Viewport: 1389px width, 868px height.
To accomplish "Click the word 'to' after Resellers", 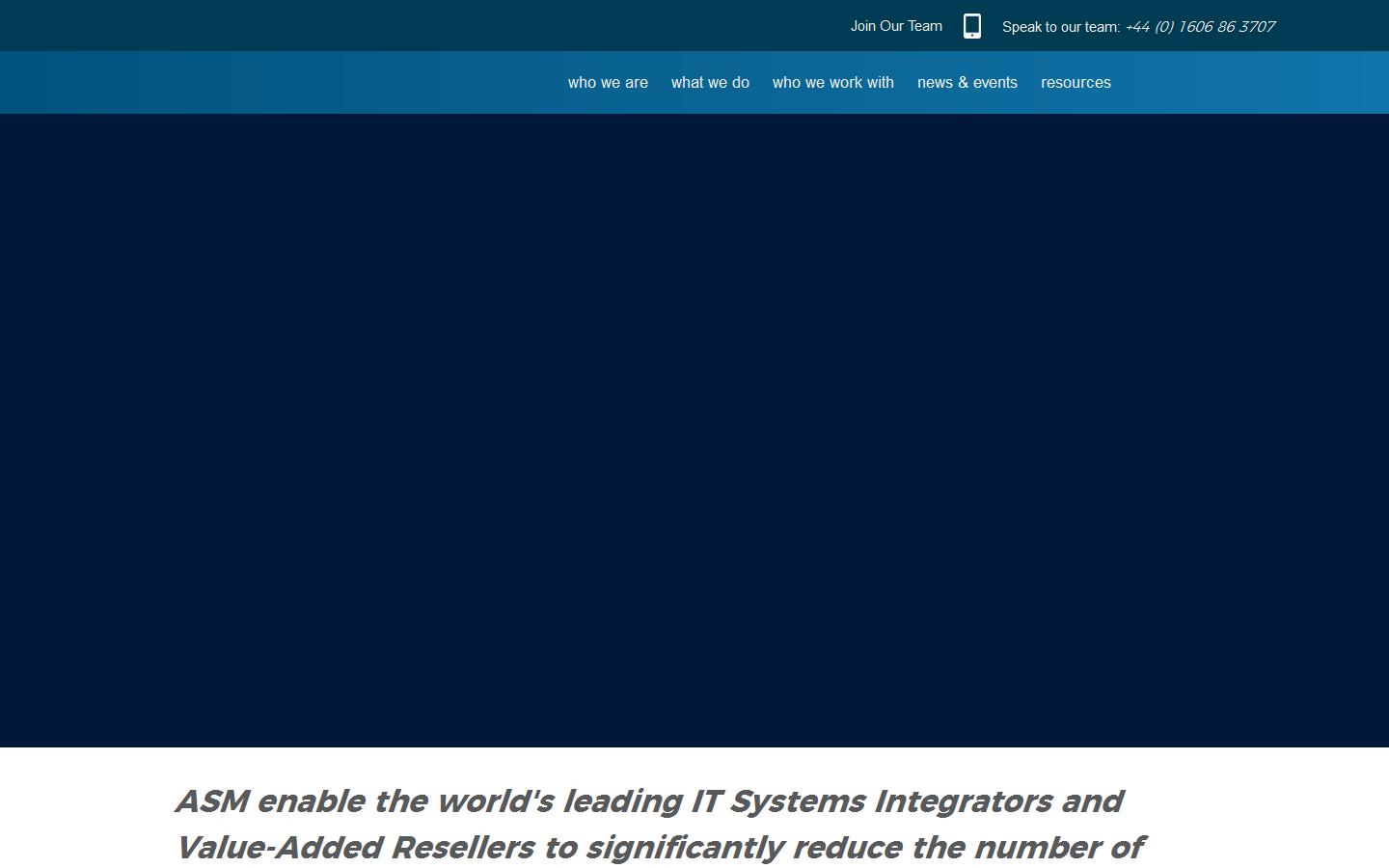I will 559,848.
